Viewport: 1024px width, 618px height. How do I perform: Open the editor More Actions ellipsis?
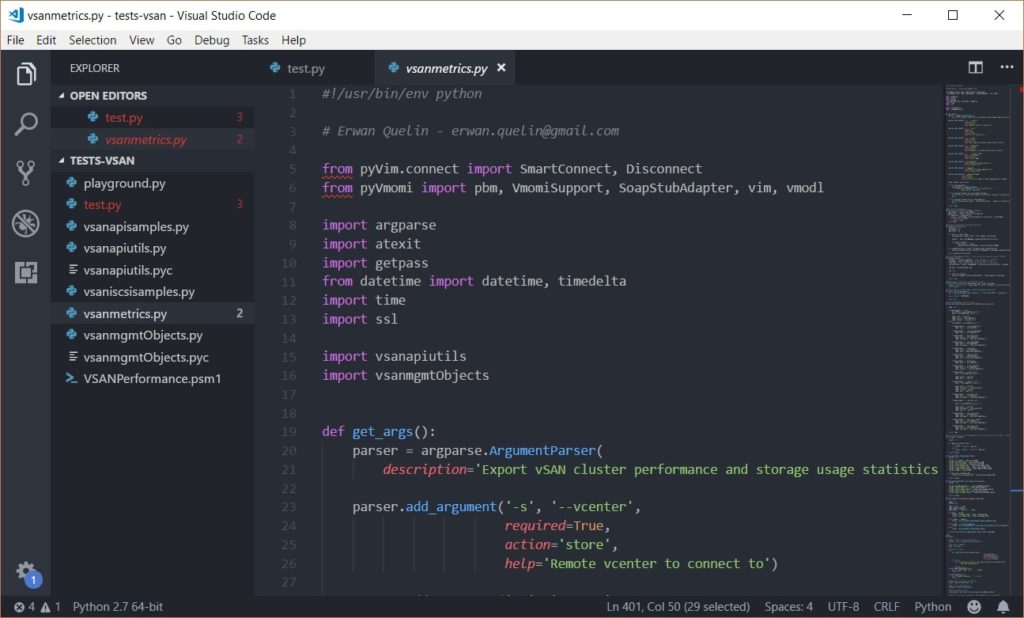[x=1006, y=67]
